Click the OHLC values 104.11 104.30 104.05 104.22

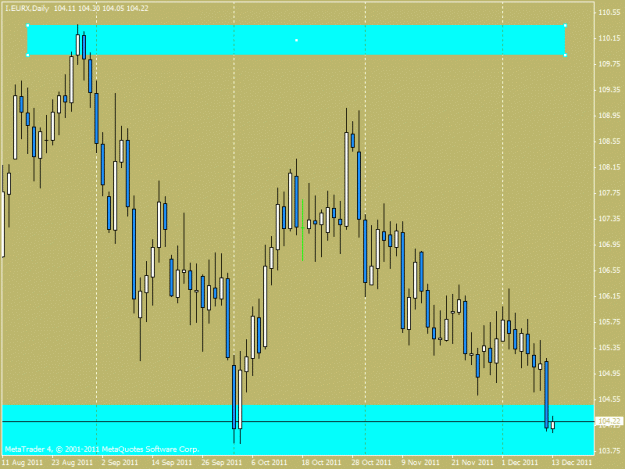pyautogui.click(x=101, y=8)
